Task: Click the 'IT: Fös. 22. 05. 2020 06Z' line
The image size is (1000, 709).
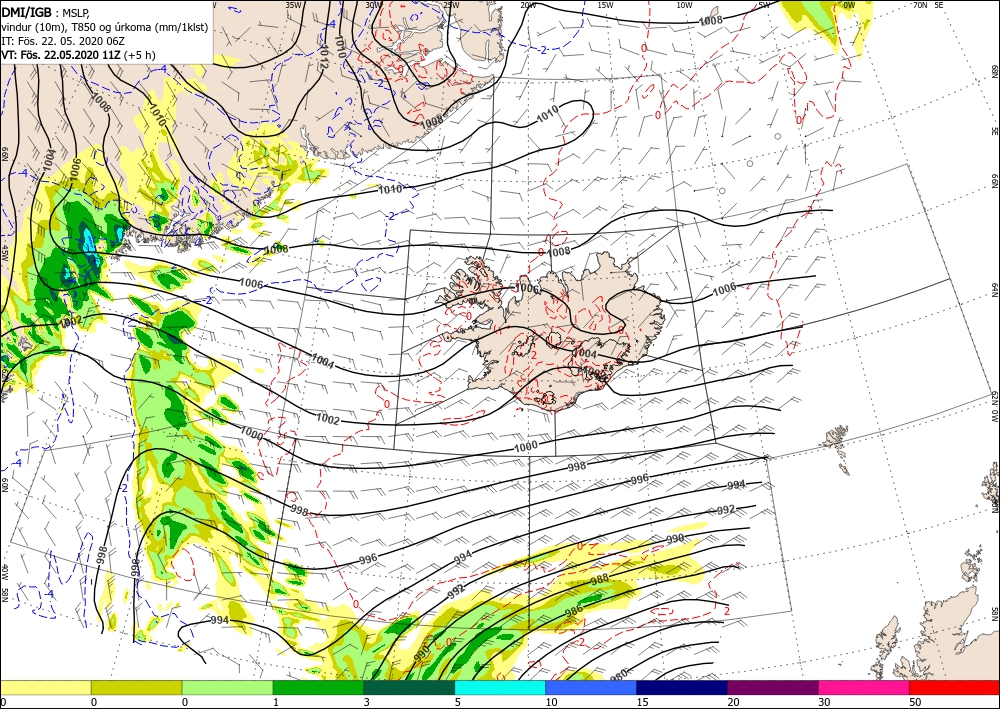Action: pyautogui.click(x=64, y=40)
